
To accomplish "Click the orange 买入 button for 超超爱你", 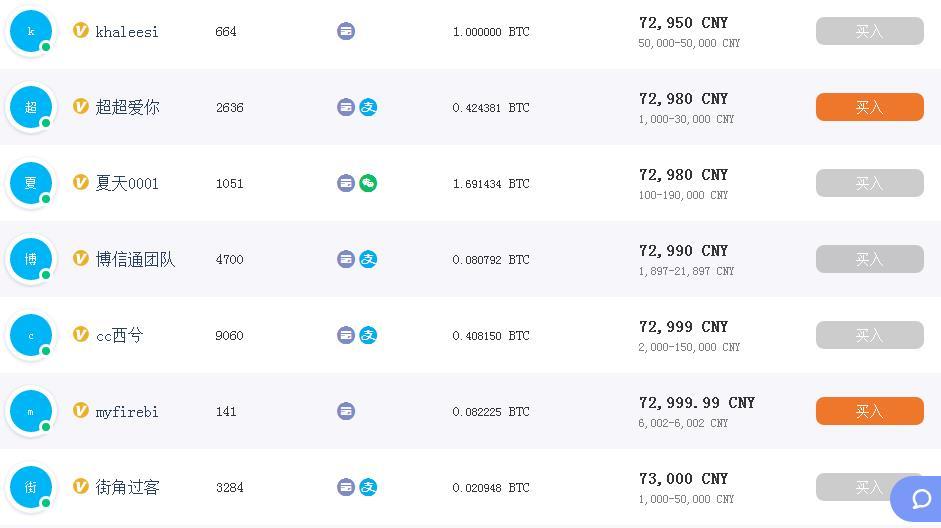I will [x=870, y=107].
